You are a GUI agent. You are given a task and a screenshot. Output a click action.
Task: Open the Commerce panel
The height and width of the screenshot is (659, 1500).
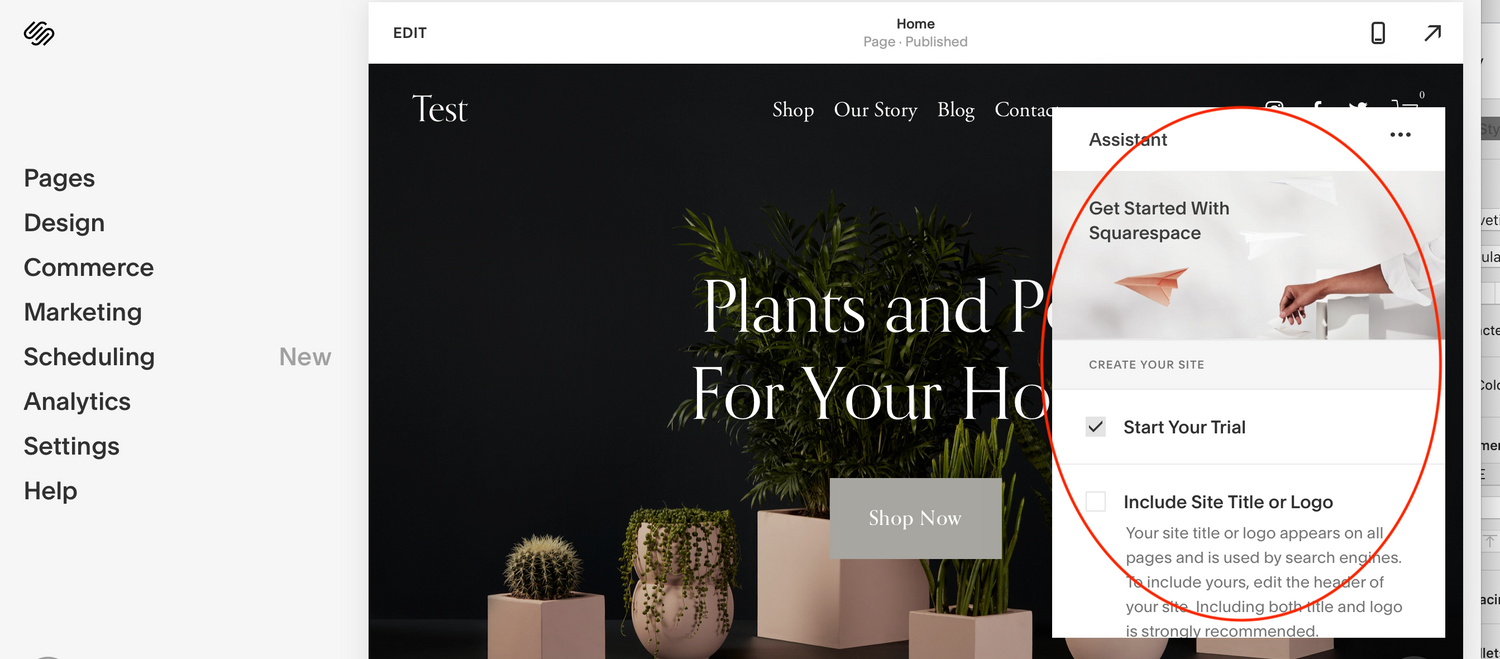click(89, 268)
